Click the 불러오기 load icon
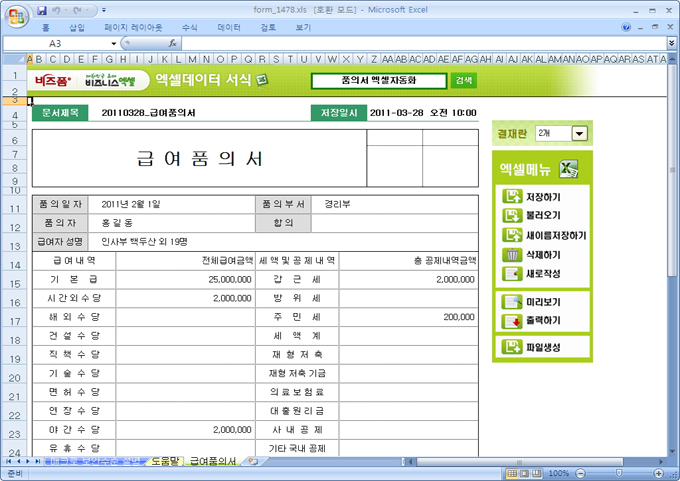 click(512, 215)
